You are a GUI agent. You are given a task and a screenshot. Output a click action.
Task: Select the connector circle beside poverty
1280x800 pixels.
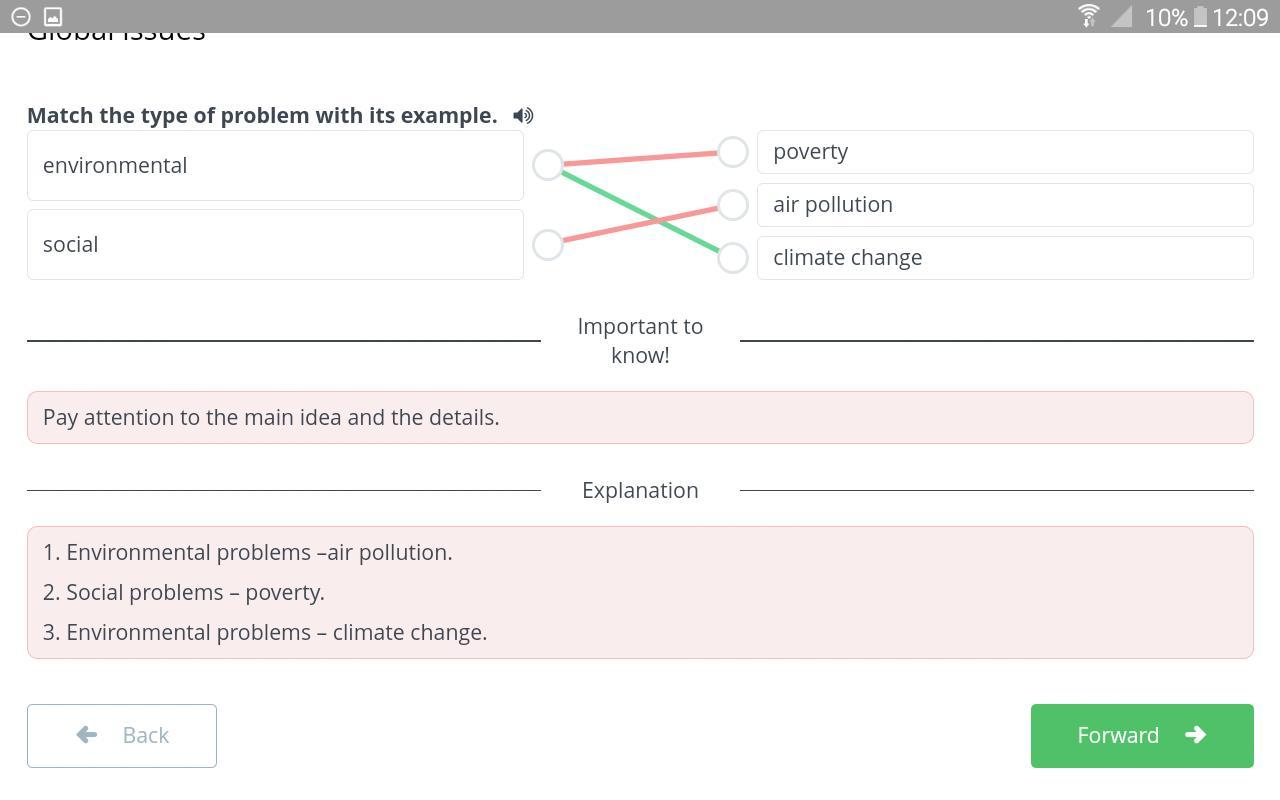pyautogui.click(x=733, y=152)
